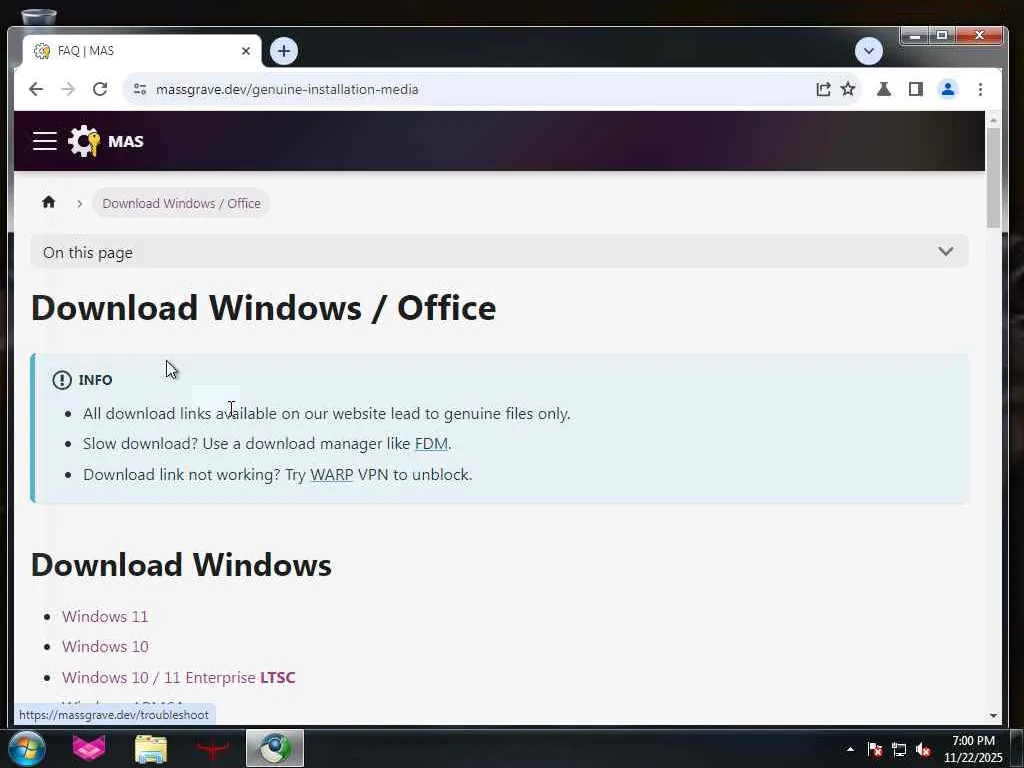Image resolution: width=1024 pixels, height=768 pixels.
Task: Click the Download Windows / Office heading
Action: click(x=263, y=308)
